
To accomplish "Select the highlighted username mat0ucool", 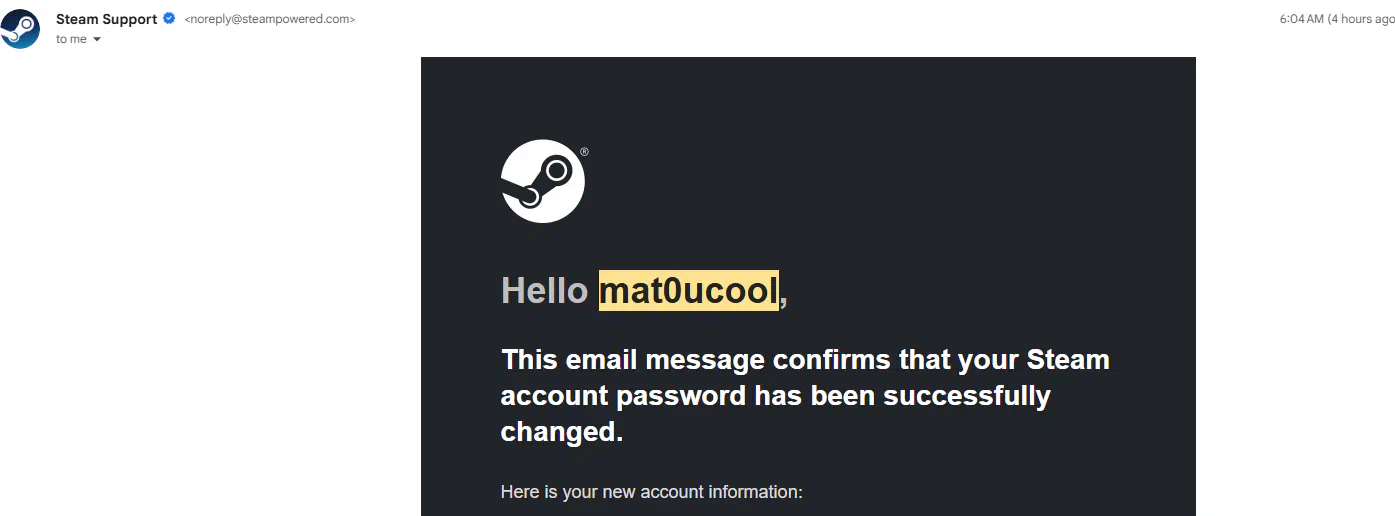I will pyautogui.click(x=688, y=291).
